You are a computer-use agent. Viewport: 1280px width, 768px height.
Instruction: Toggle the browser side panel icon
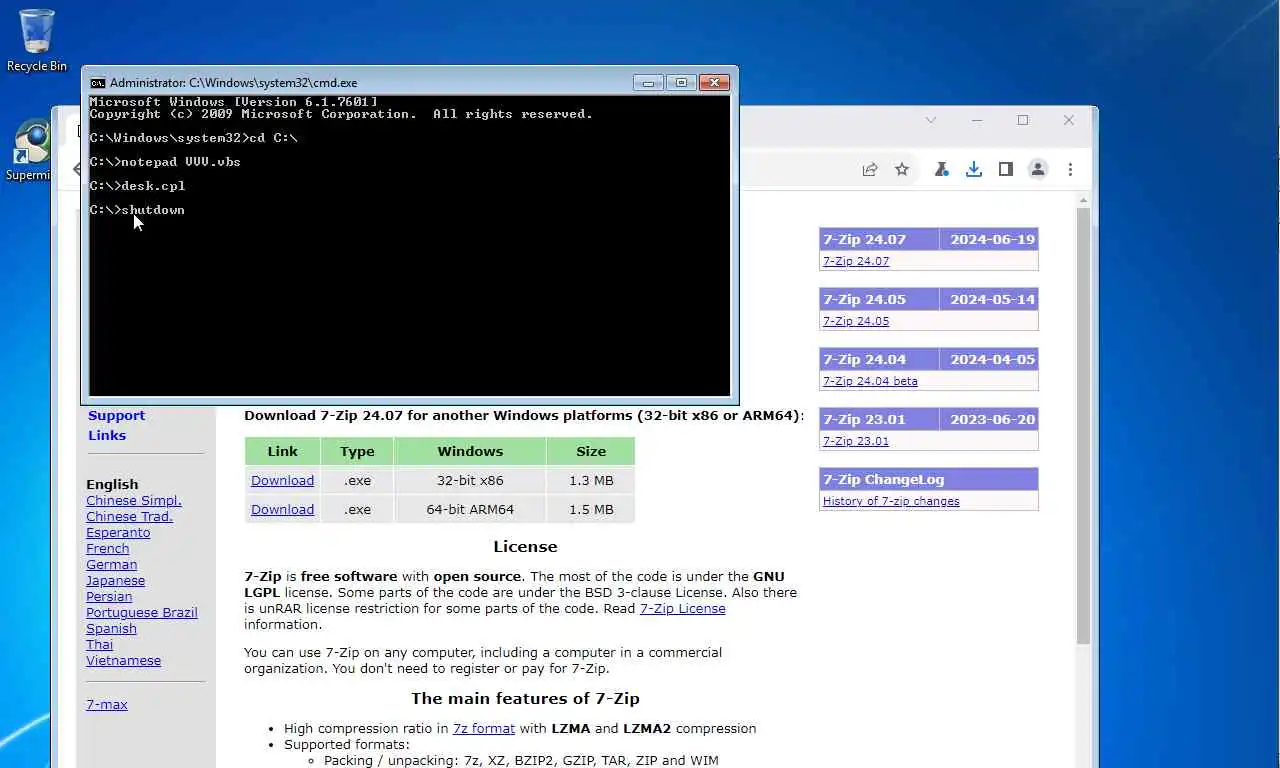coord(1006,170)
